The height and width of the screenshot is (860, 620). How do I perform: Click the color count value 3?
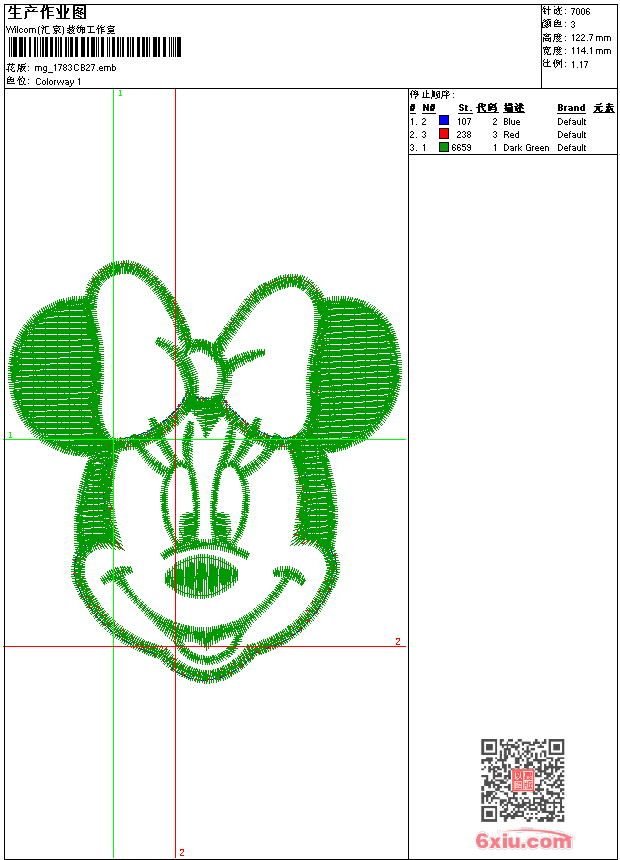coord(573,25)
